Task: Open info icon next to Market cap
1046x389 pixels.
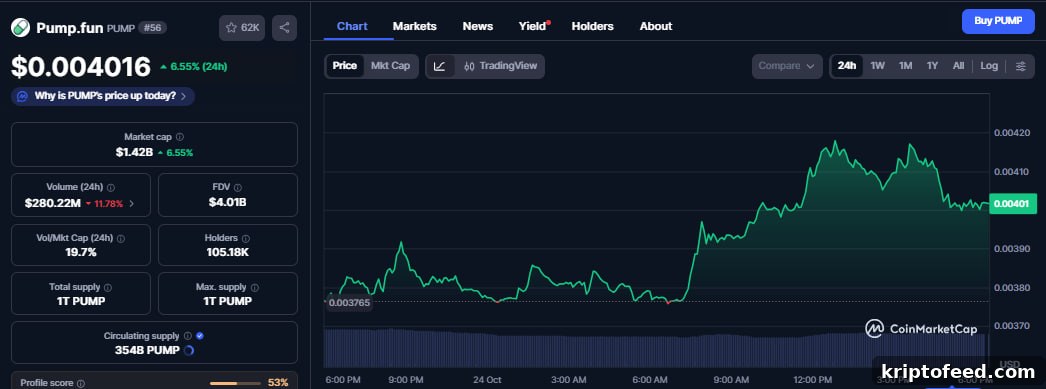Action: (x=179, y=137)
